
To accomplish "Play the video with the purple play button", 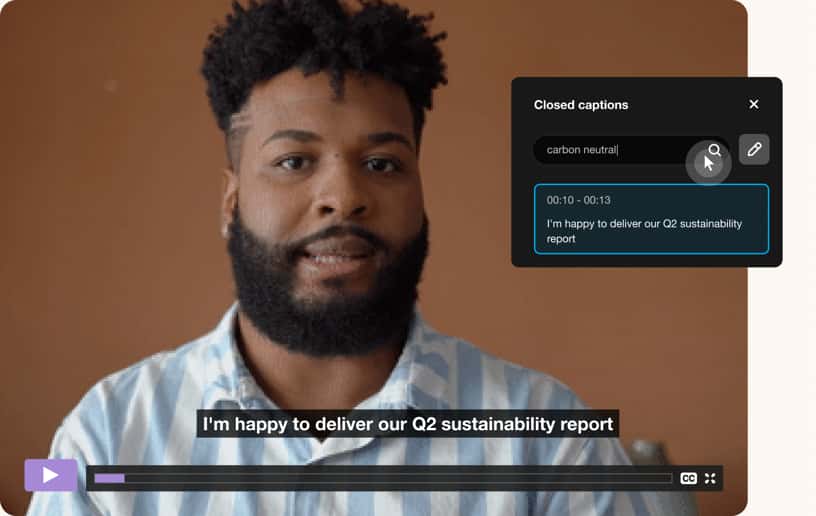I will [51, 475].
